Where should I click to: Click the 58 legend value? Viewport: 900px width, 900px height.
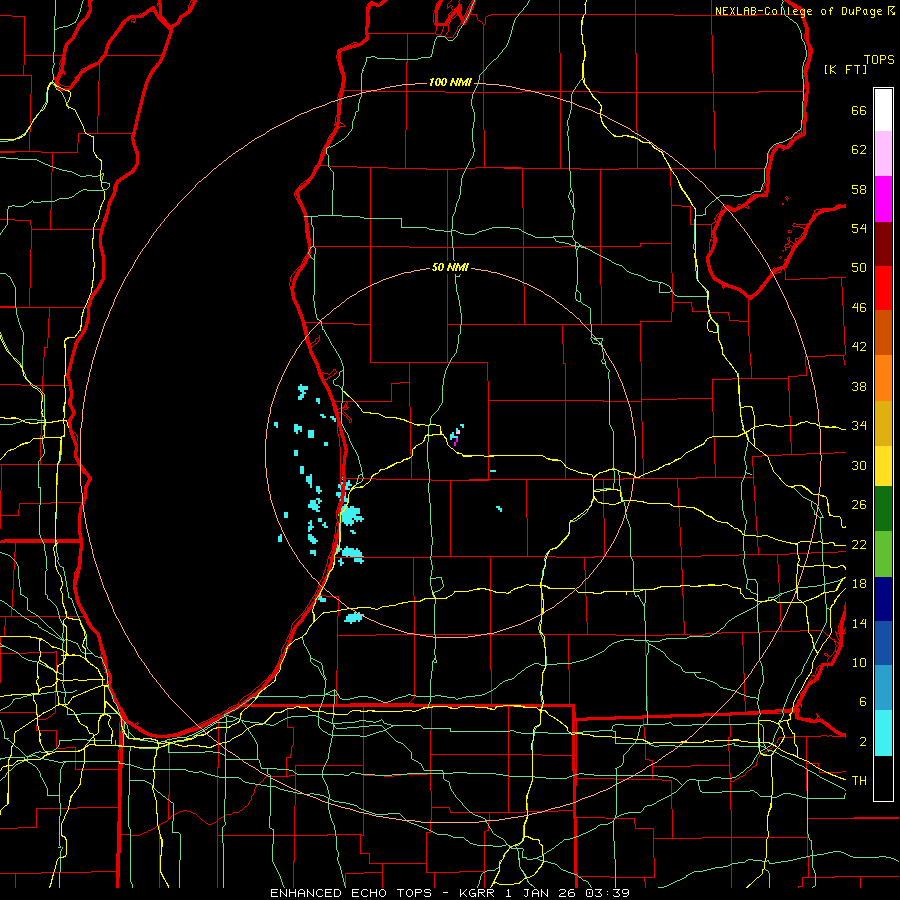pos(859,189)
